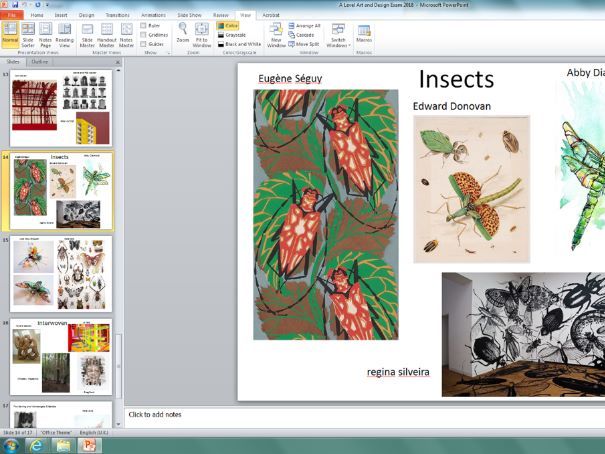Open the Zoom dialog from the ribbon

(x=183, y=33)
